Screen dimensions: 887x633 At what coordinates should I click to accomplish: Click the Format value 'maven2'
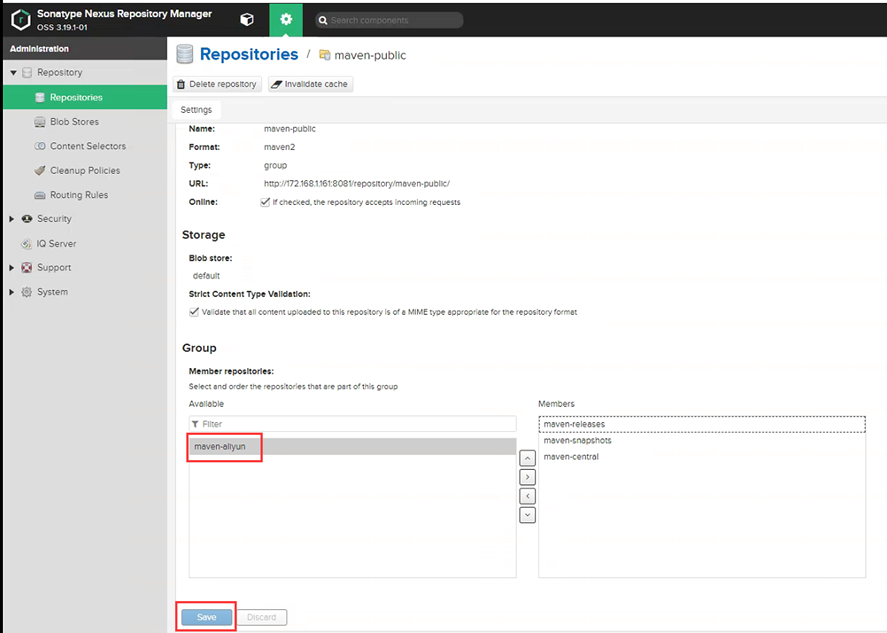pos(279,147)
